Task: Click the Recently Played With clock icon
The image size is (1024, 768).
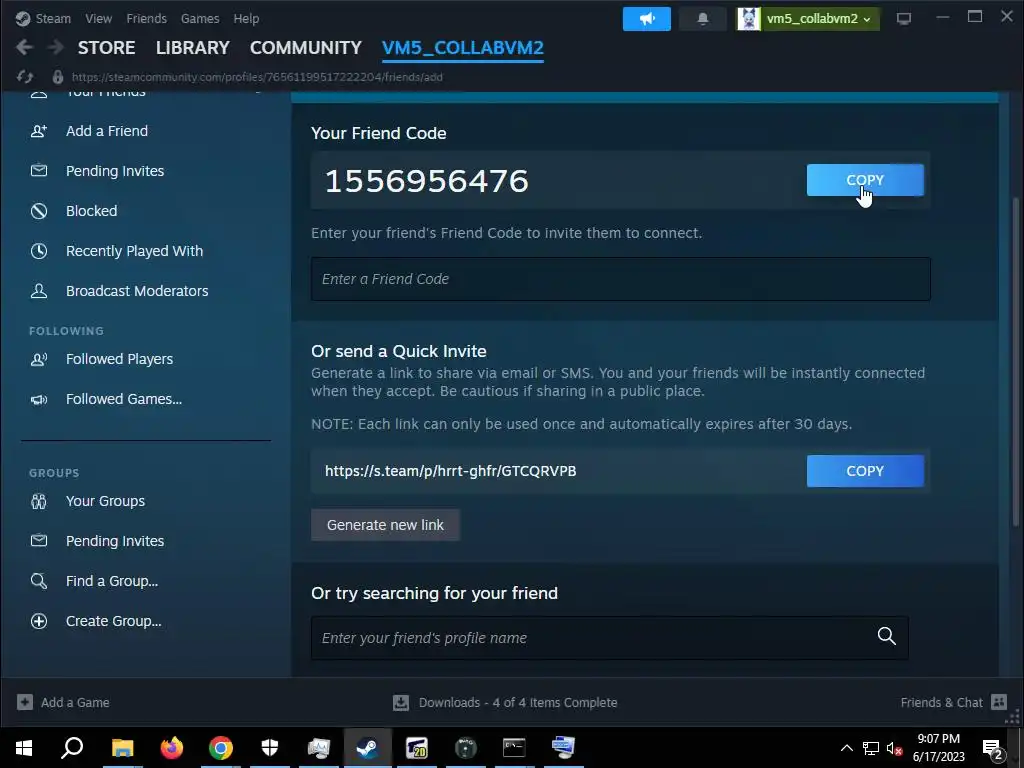Action: tap(39, 251)
